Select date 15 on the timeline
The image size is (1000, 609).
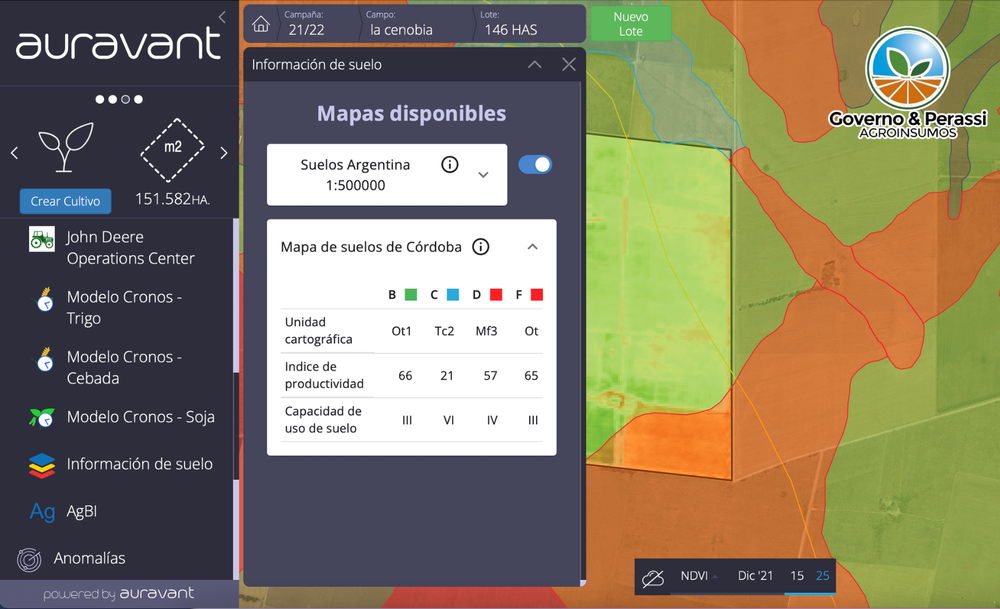pos(797,576)
